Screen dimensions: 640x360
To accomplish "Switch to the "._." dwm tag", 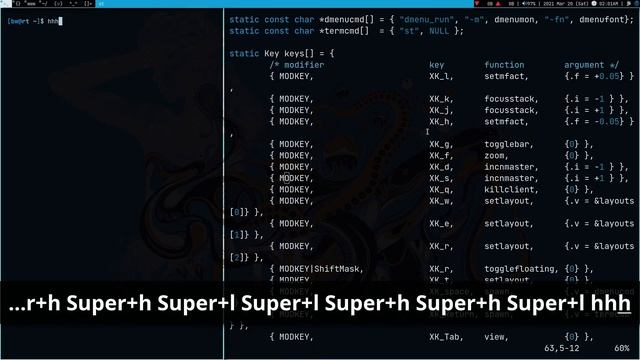I will [73, 4].
